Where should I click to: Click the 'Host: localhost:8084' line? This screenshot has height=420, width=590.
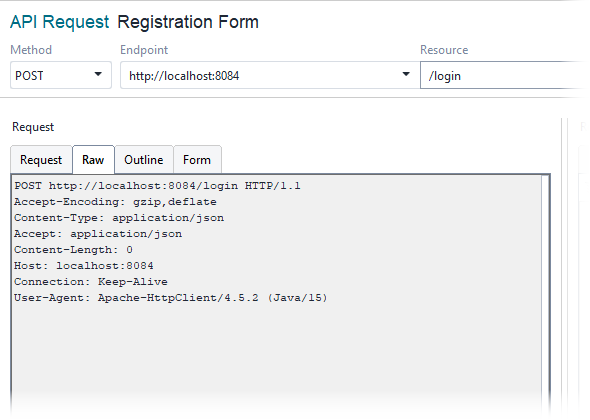click(84, 266)
